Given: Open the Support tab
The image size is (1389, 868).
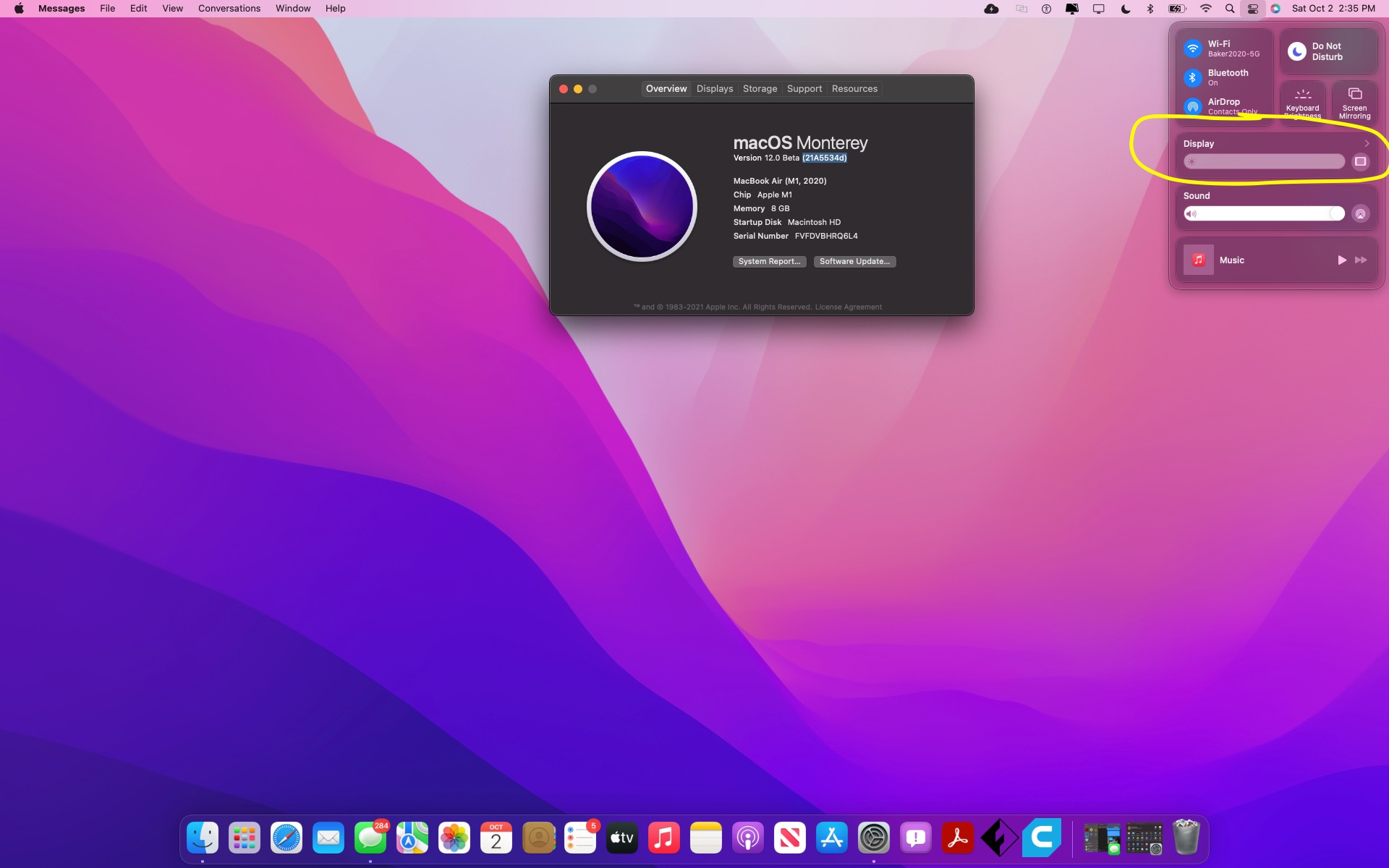Looking at the screenshot, I should click(x=804, y=89).
